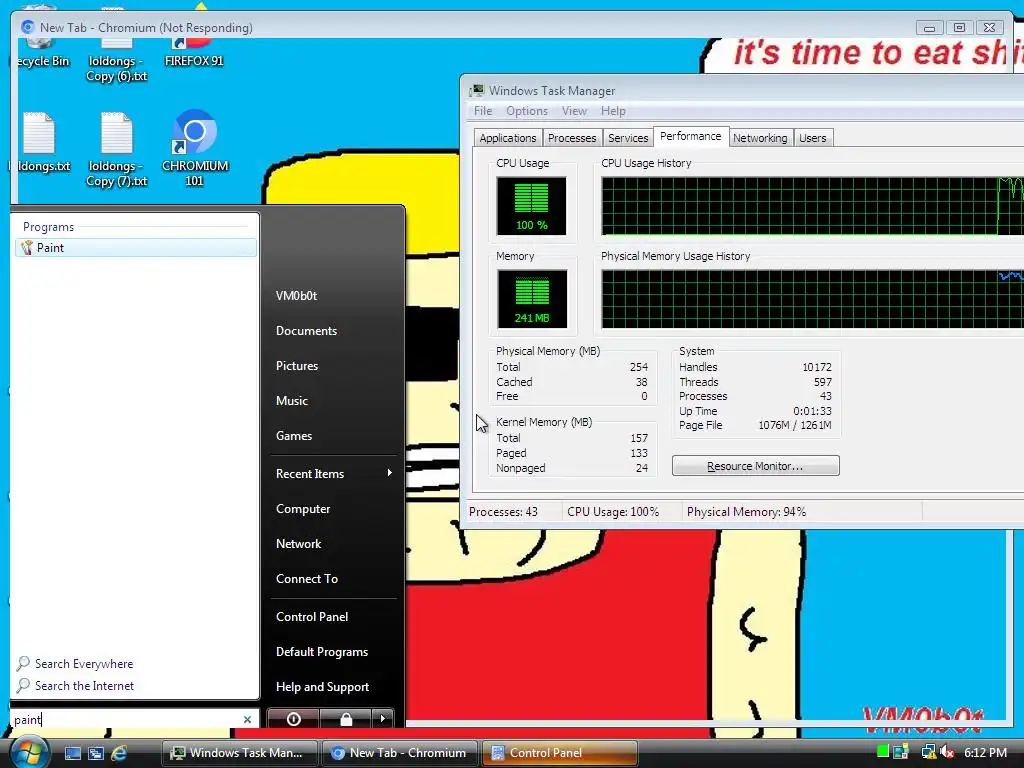Show desktop via quick launch icon
1024x768 pixels.
72,753
